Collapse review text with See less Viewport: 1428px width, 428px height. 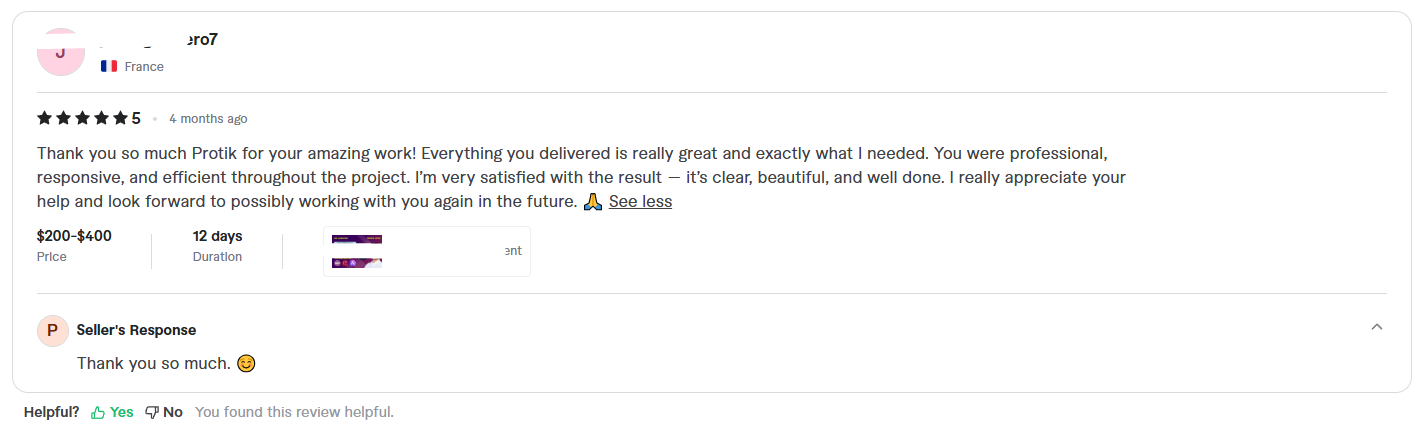point(640,201)
